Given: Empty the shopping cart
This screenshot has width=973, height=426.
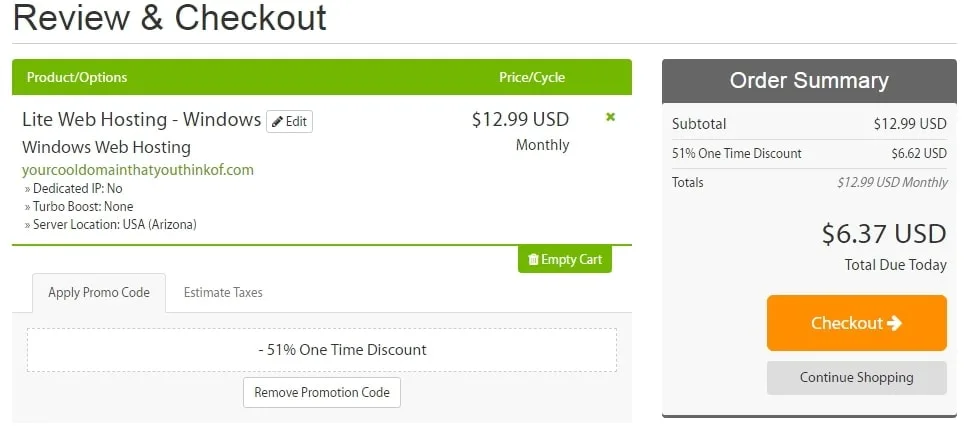Looking at the screenshot, I should [x=565, y=259].
